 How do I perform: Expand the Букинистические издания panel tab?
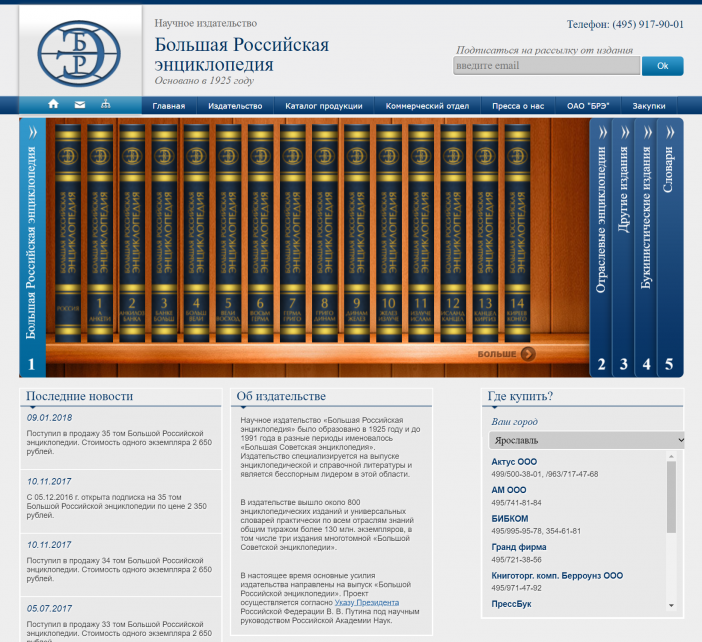(646, 247)
